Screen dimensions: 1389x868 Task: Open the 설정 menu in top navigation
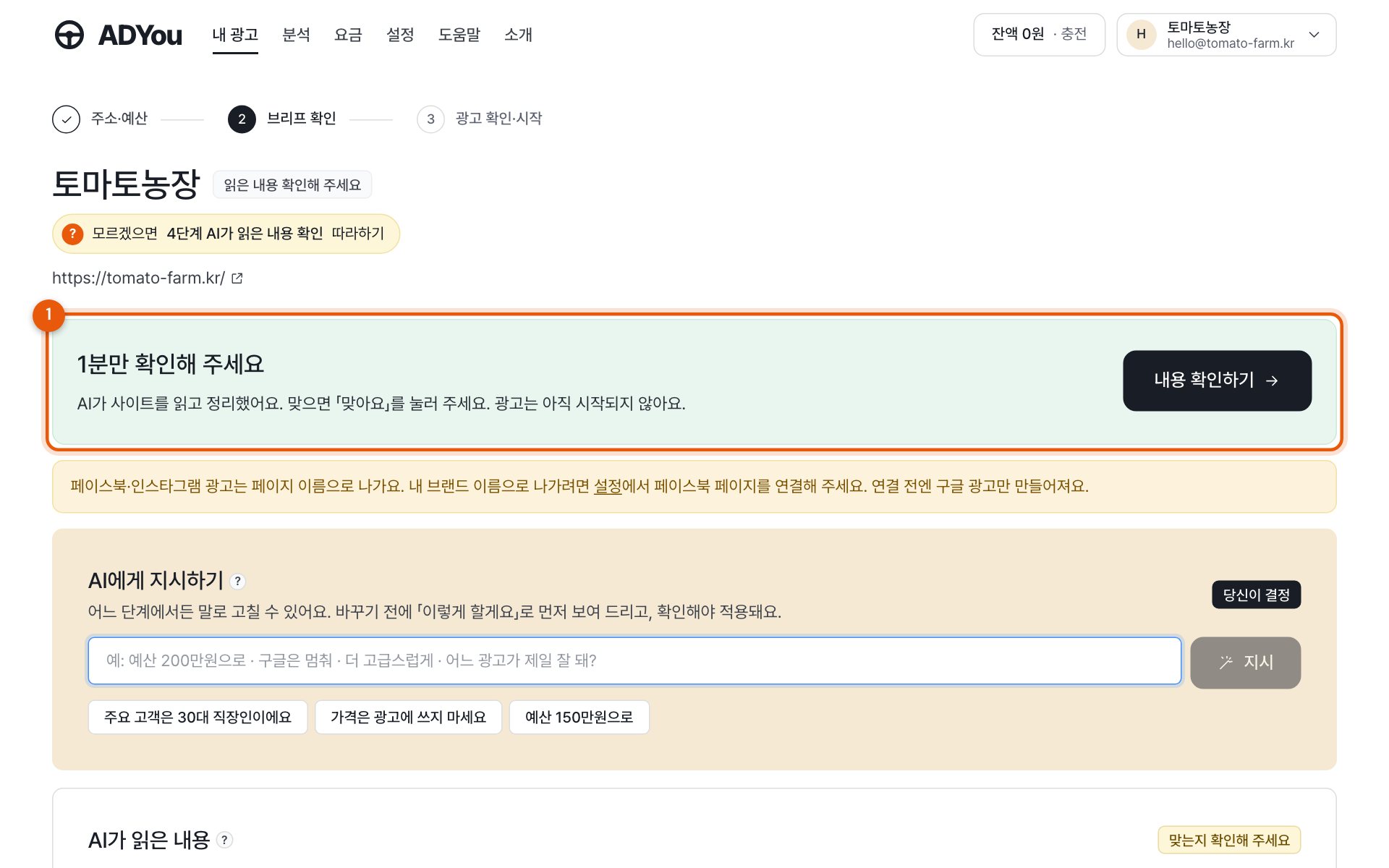click(x=400, y=35)
